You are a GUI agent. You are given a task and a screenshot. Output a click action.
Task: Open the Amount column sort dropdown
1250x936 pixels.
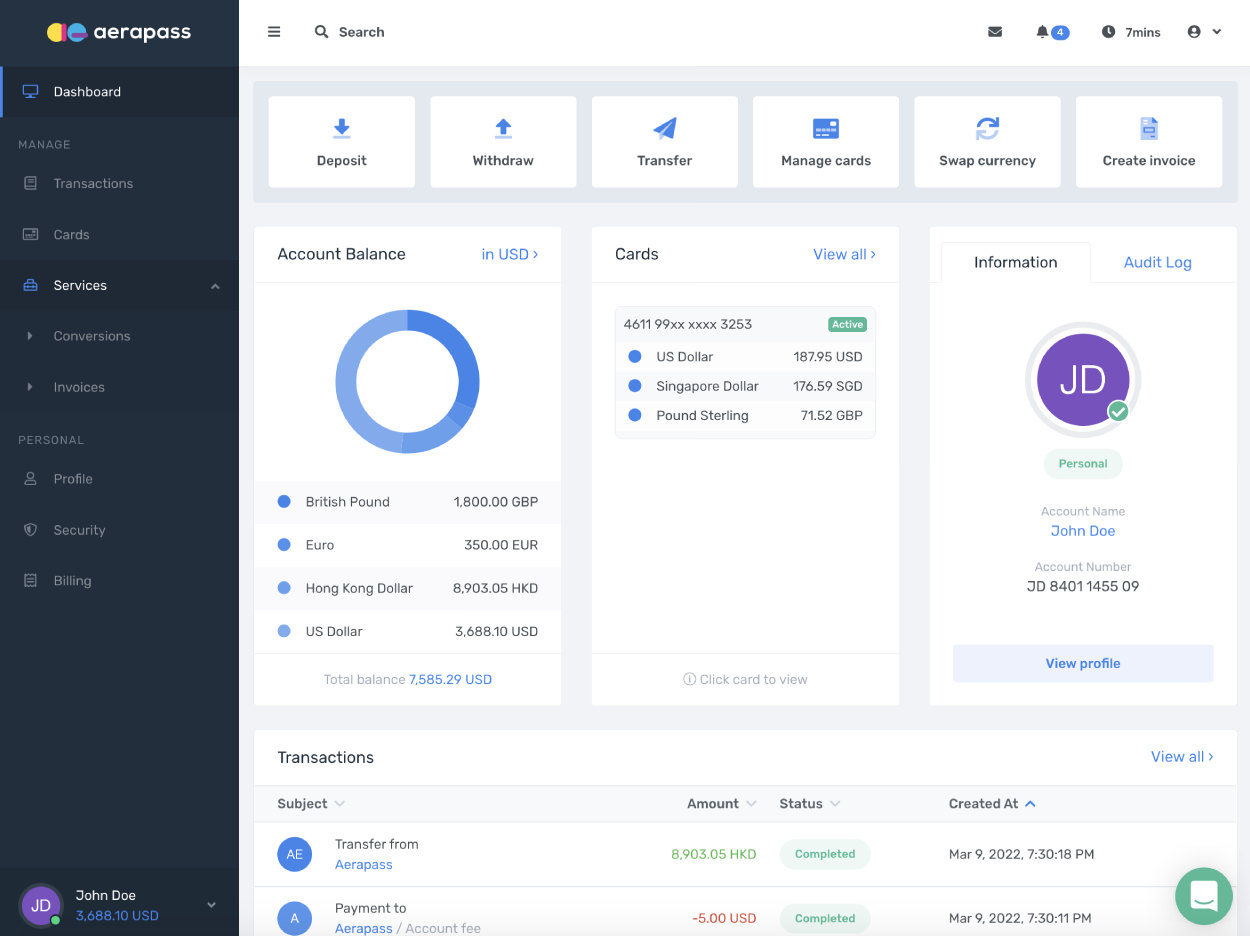pyautogui.click(x=752, y=804)
